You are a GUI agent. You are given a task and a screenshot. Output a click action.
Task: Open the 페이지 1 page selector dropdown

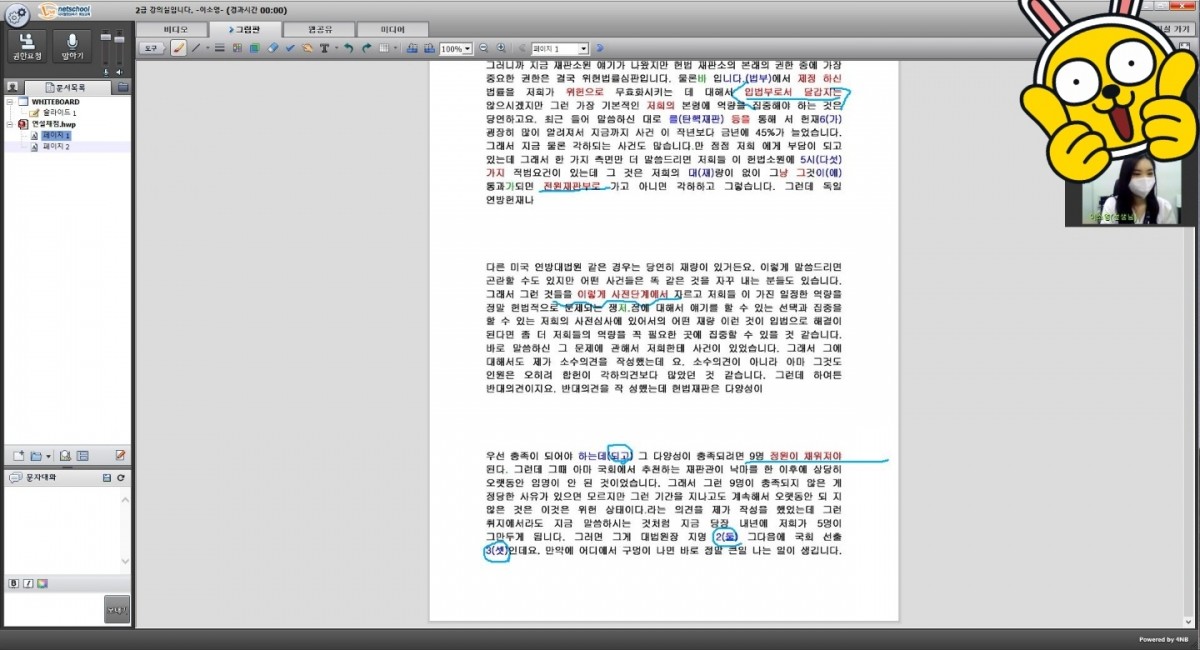pos(584,48)
